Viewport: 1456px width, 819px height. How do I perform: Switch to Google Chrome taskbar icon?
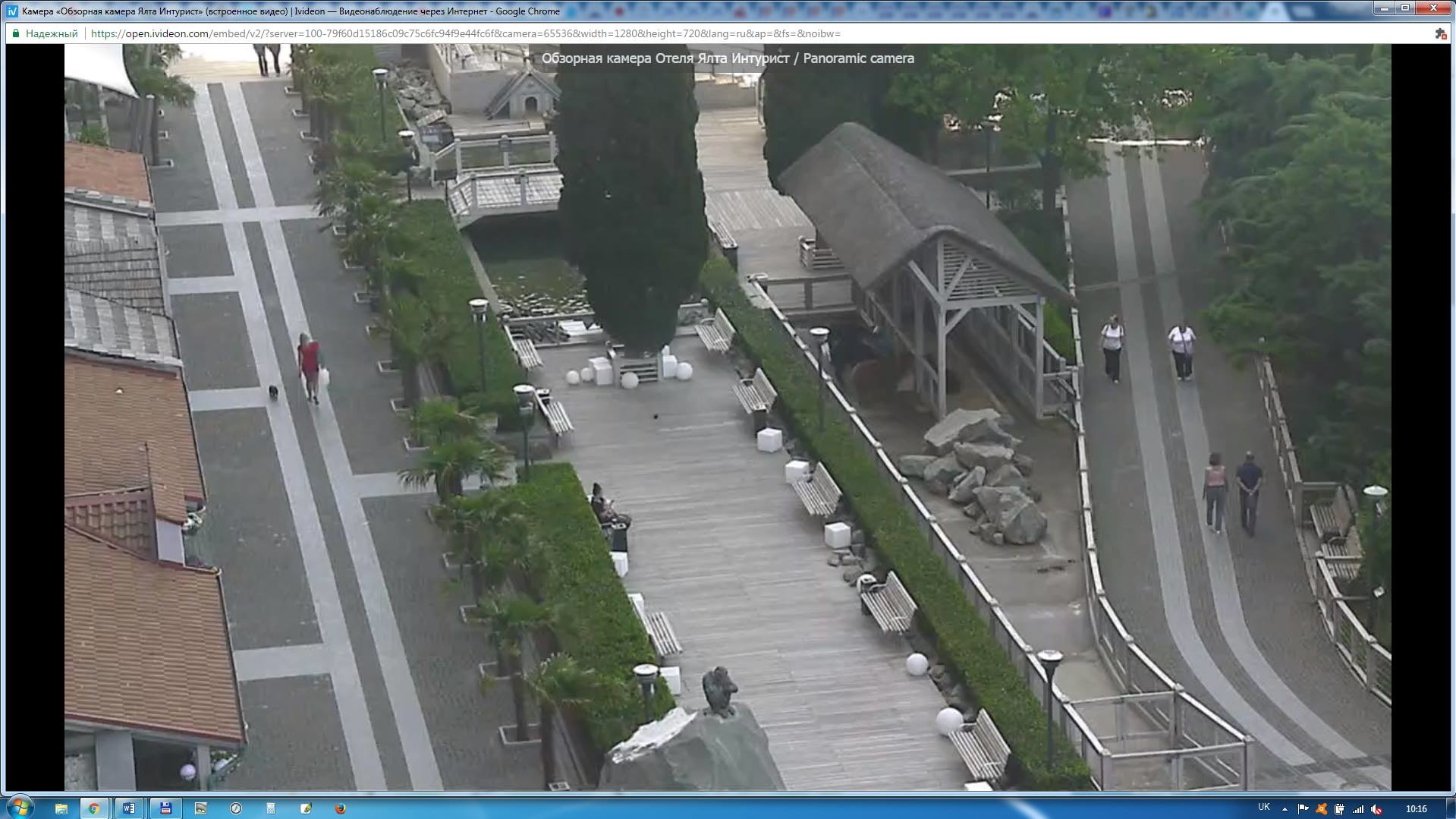[94, 808]
